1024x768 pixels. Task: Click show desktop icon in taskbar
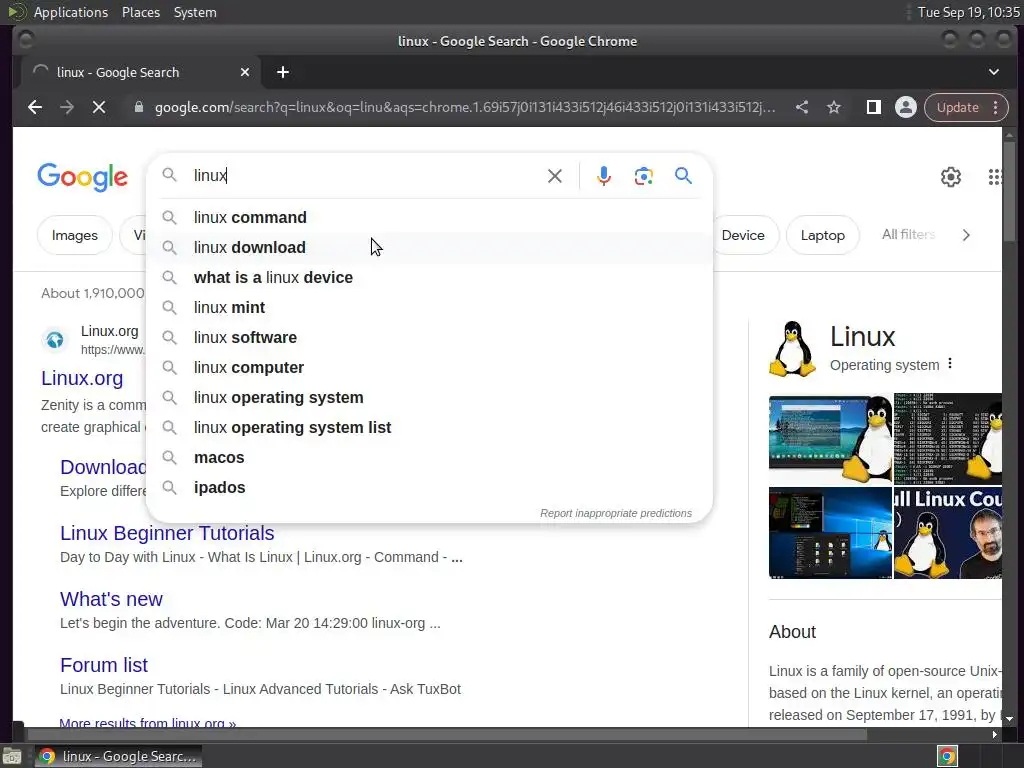12,756
